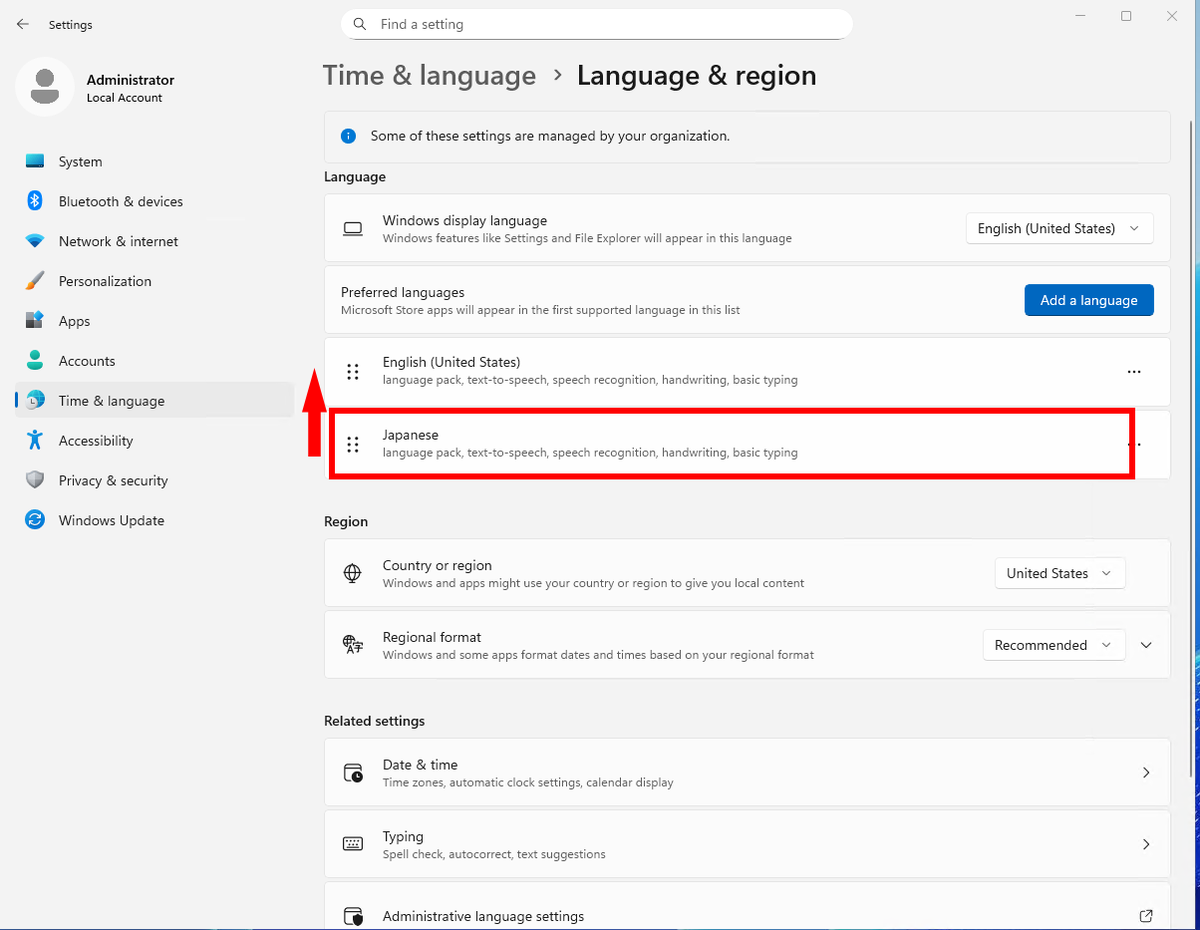Click the Time & language breadcrumb
Screen dimensions: 1200x930
429,76
